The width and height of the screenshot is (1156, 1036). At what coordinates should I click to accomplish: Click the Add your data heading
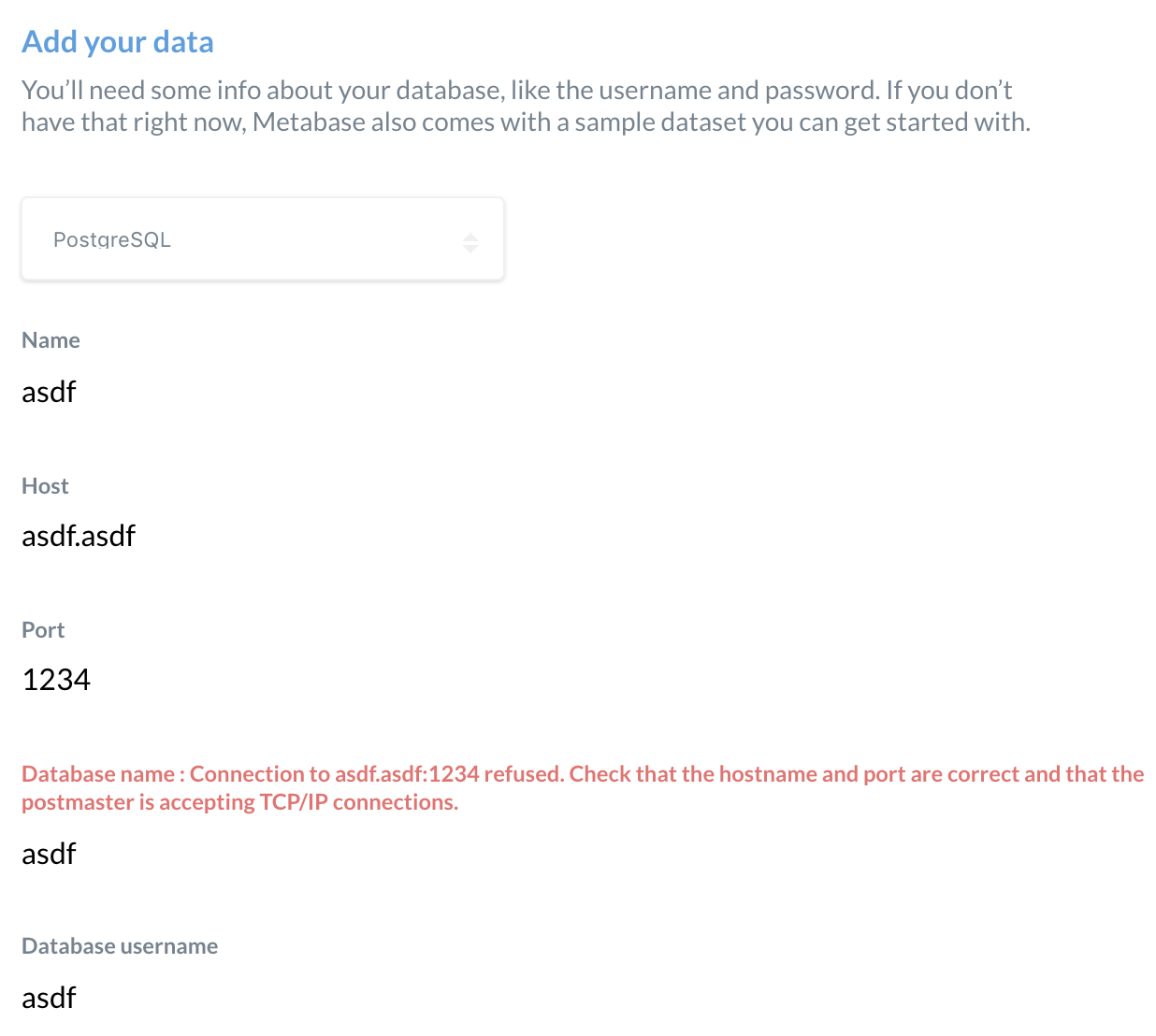coord(117,41)
